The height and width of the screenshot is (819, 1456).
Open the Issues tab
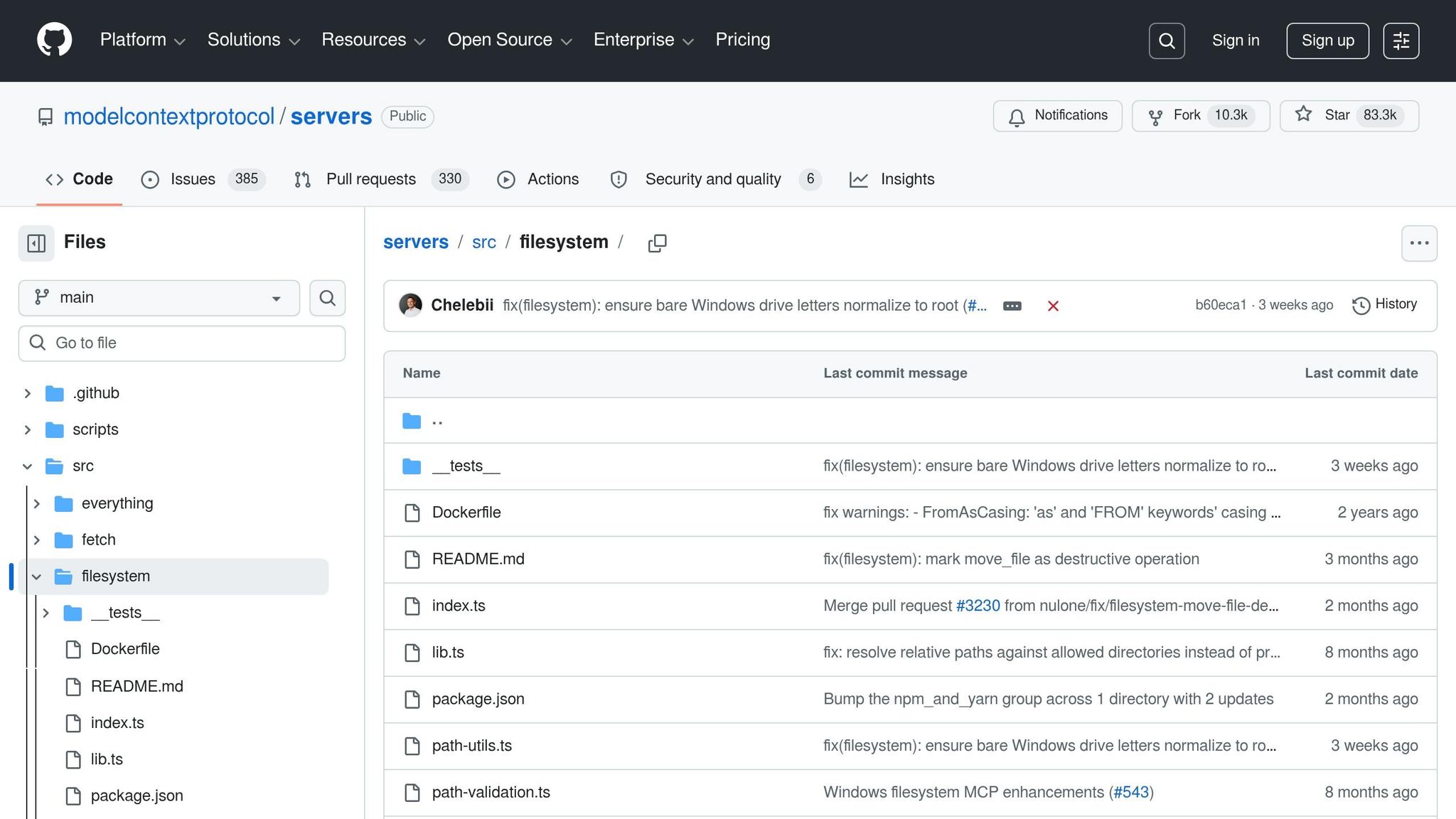click(192, 179)
